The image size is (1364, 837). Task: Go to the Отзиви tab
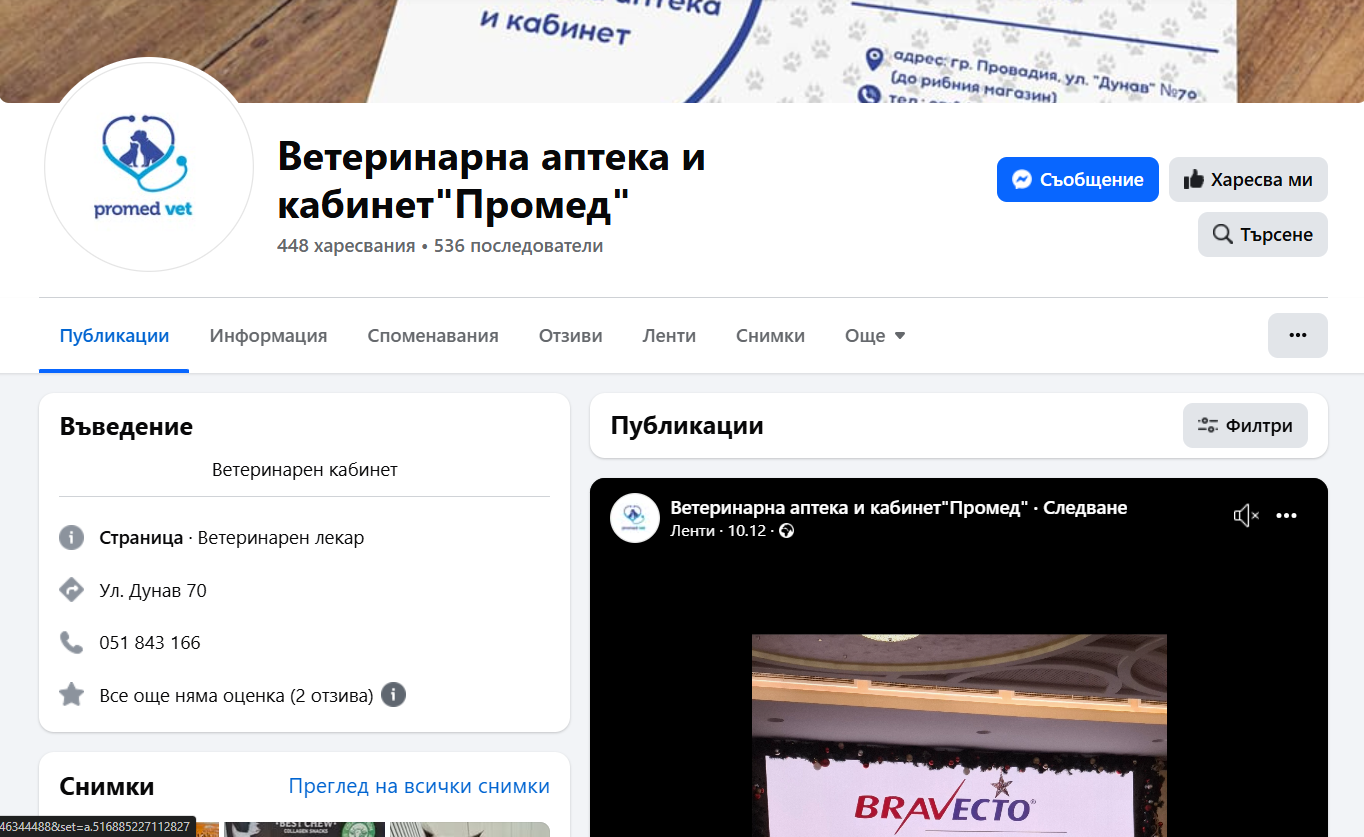click(x=570, y=336)
